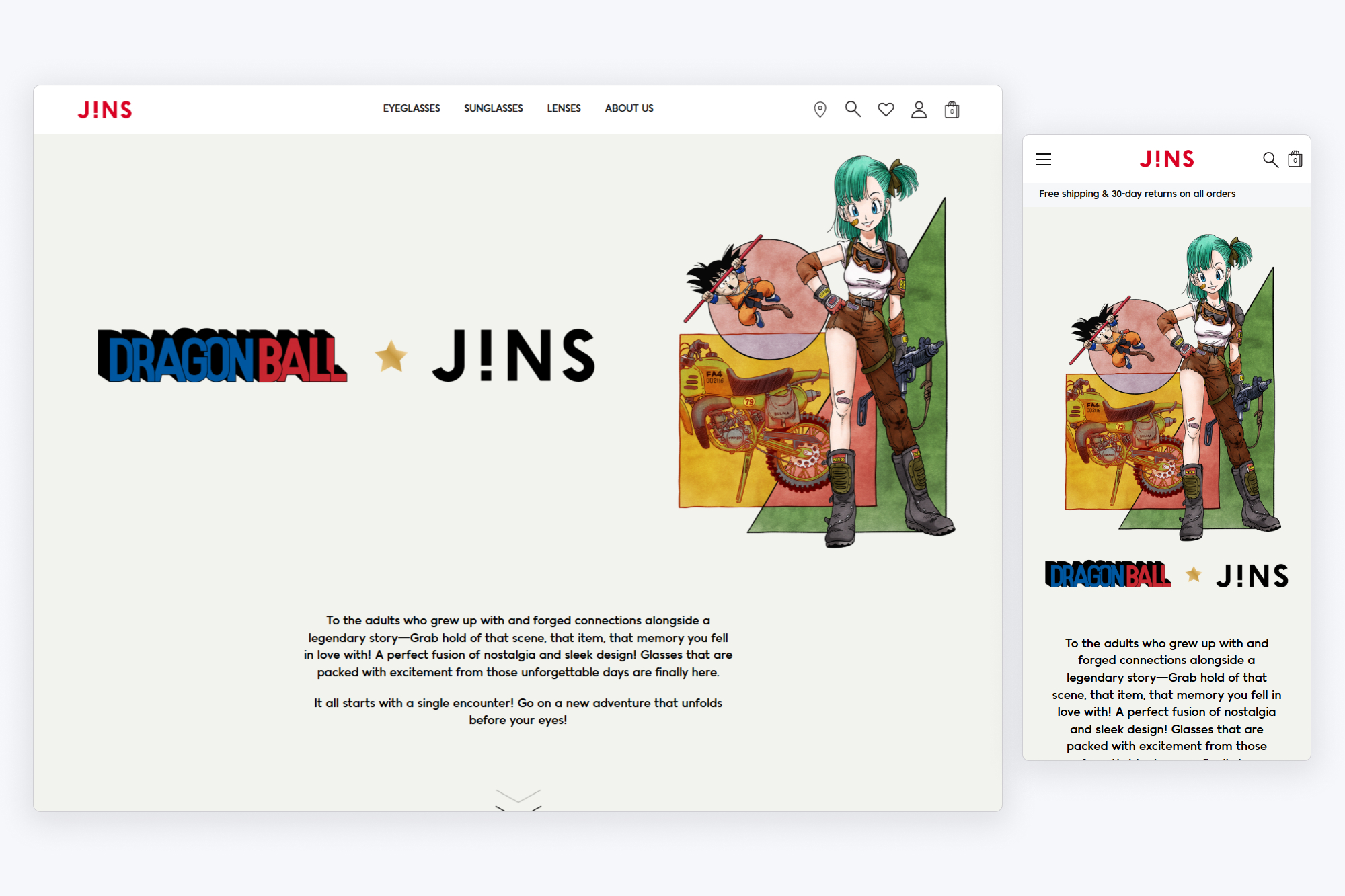Open the LENSES navigation tab
Image resolution: width=1345 pixels, height=896 pixels.
(564, 108)
